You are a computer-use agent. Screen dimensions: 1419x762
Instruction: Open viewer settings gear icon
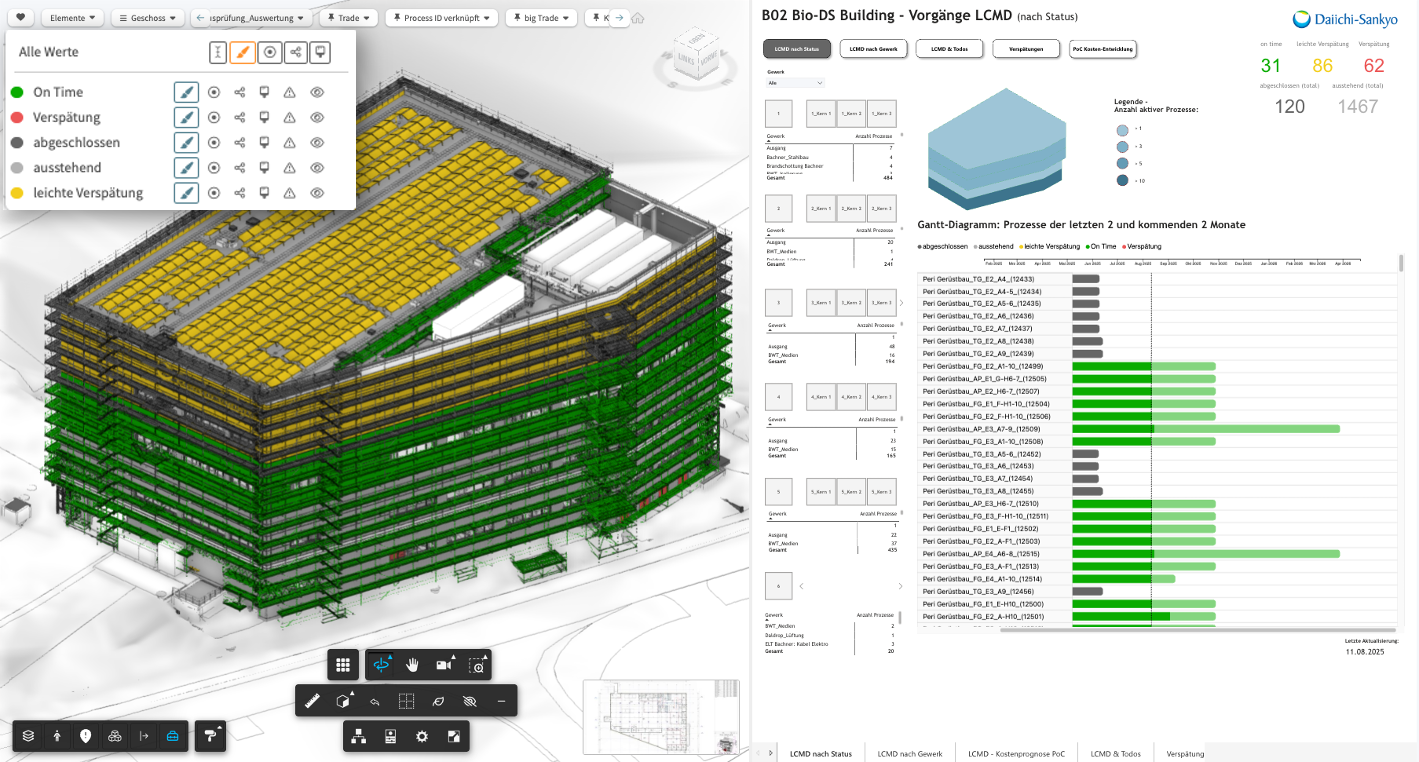click(x=422, y=737)
